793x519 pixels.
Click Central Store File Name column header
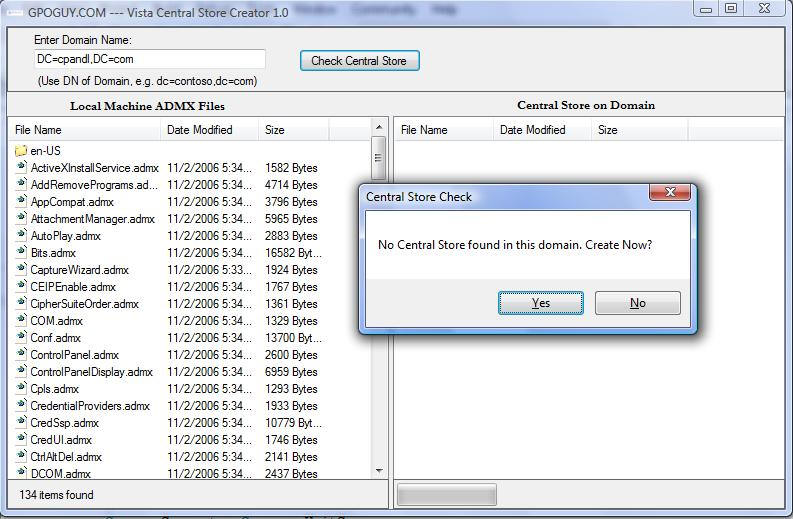443,130
